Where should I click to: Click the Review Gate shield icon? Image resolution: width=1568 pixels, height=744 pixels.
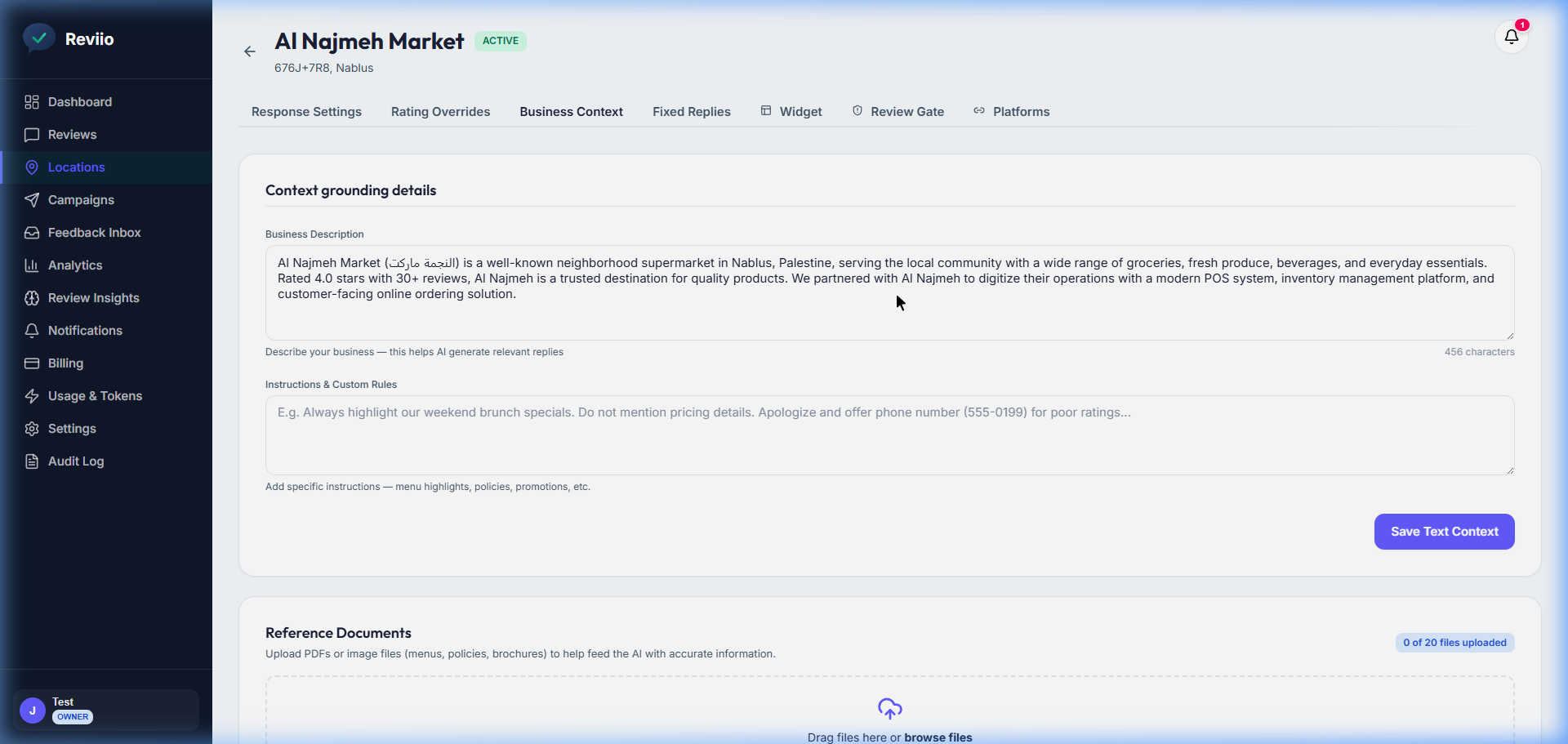[857, 110]
